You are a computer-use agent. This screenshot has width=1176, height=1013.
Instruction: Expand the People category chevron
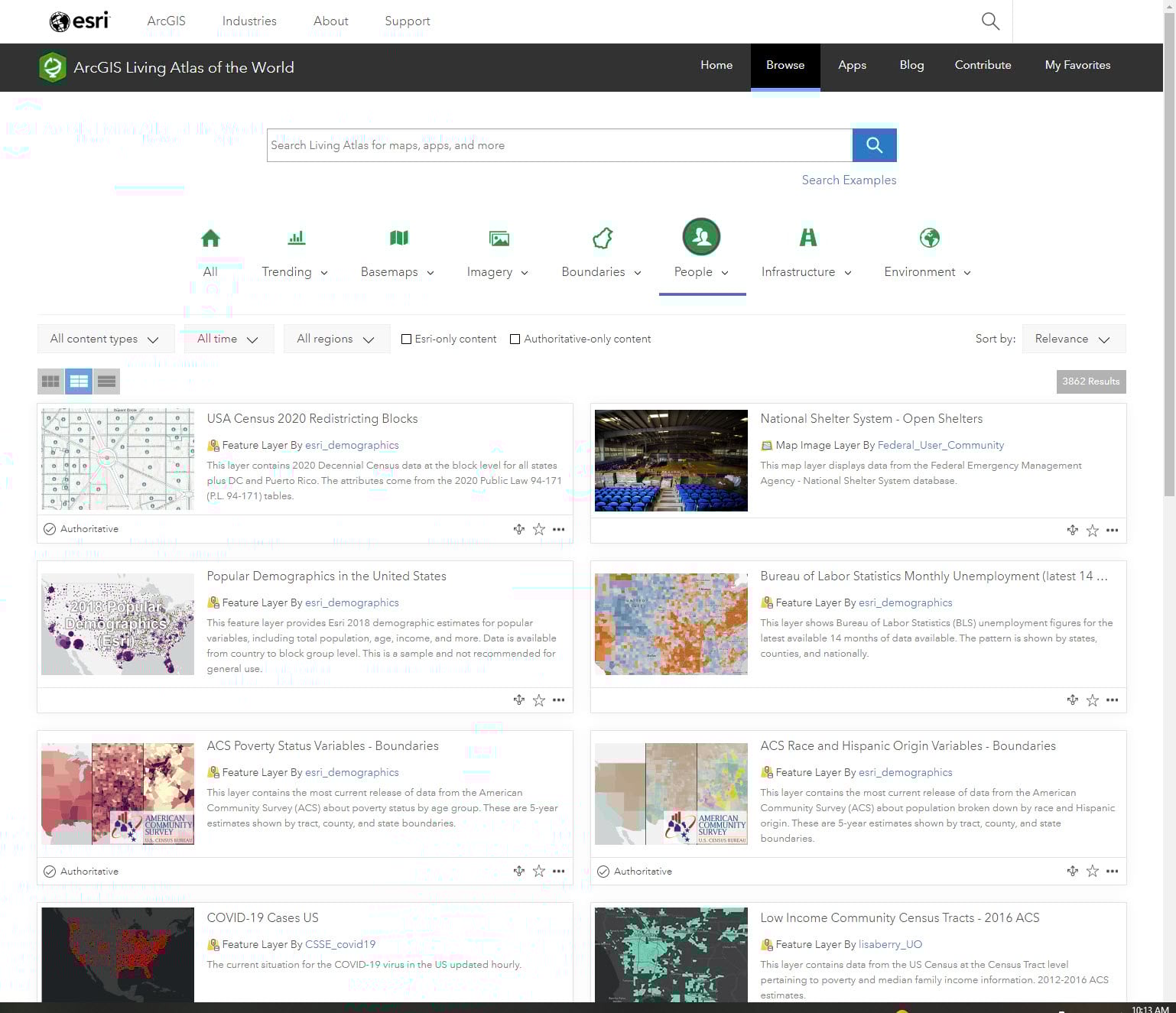point(725,273)
